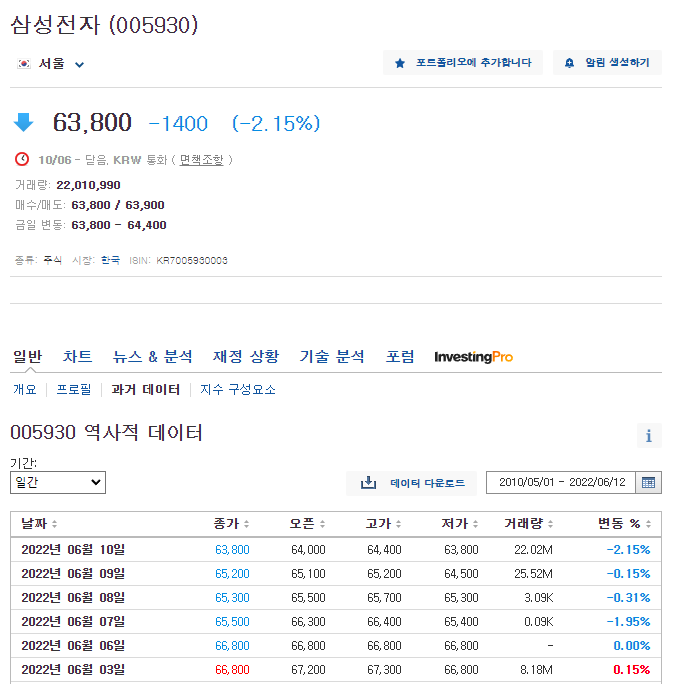Switch to the 차트 tab

pos(78,357)
